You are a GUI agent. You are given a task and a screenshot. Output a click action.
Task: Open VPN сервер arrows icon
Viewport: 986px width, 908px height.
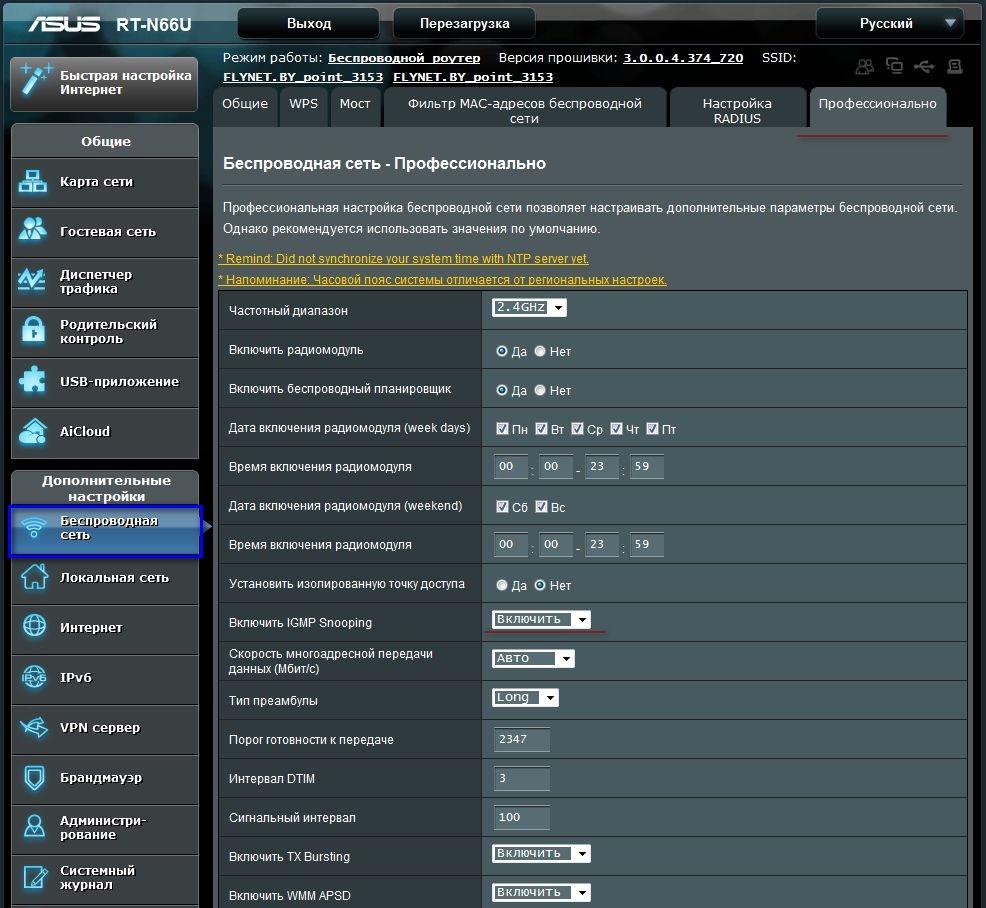(x=34, y=727)
